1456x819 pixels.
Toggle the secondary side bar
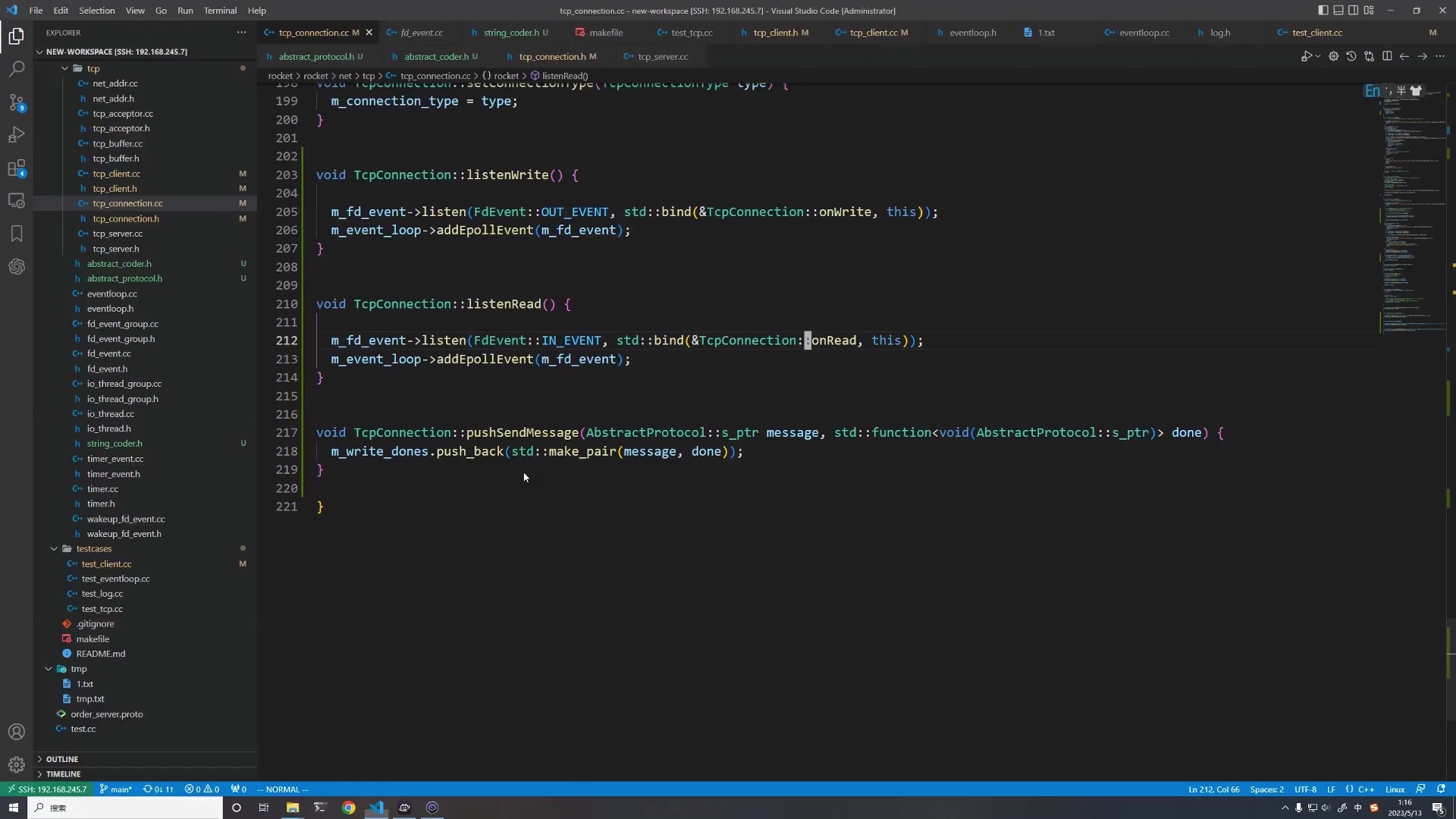[1354, 10]
